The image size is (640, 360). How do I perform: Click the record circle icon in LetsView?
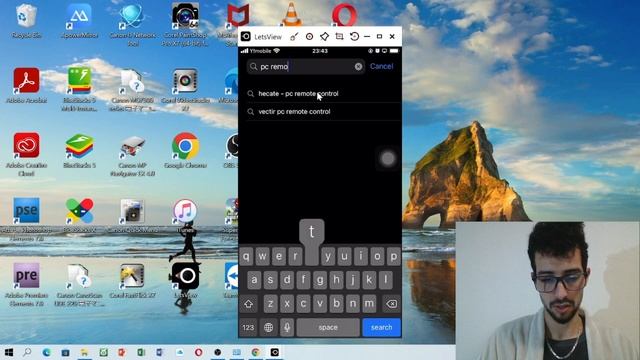click(309, 37)
